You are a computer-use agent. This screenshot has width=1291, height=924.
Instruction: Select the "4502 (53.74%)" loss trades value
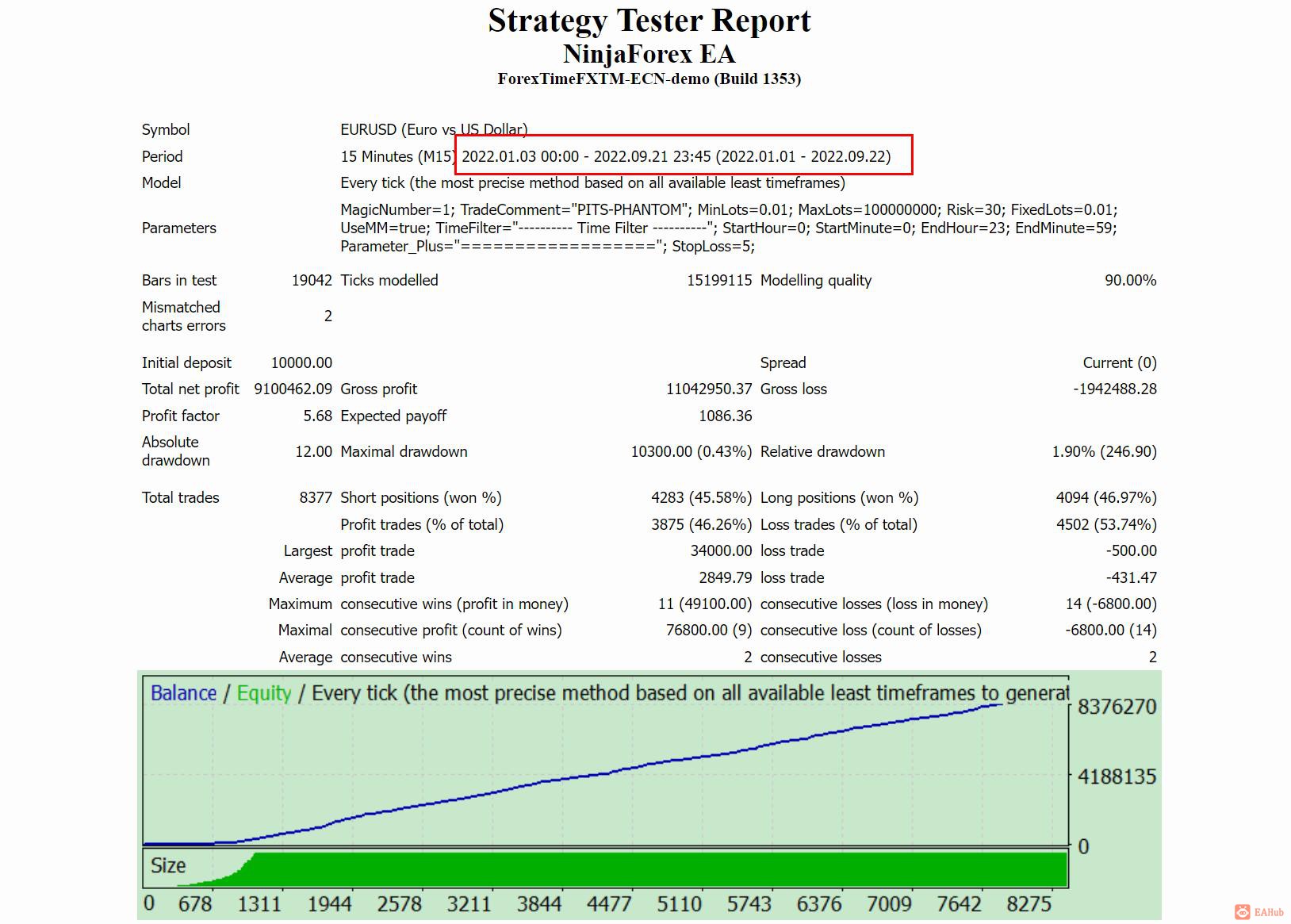pyautogui.click(x=1106, y=524)
